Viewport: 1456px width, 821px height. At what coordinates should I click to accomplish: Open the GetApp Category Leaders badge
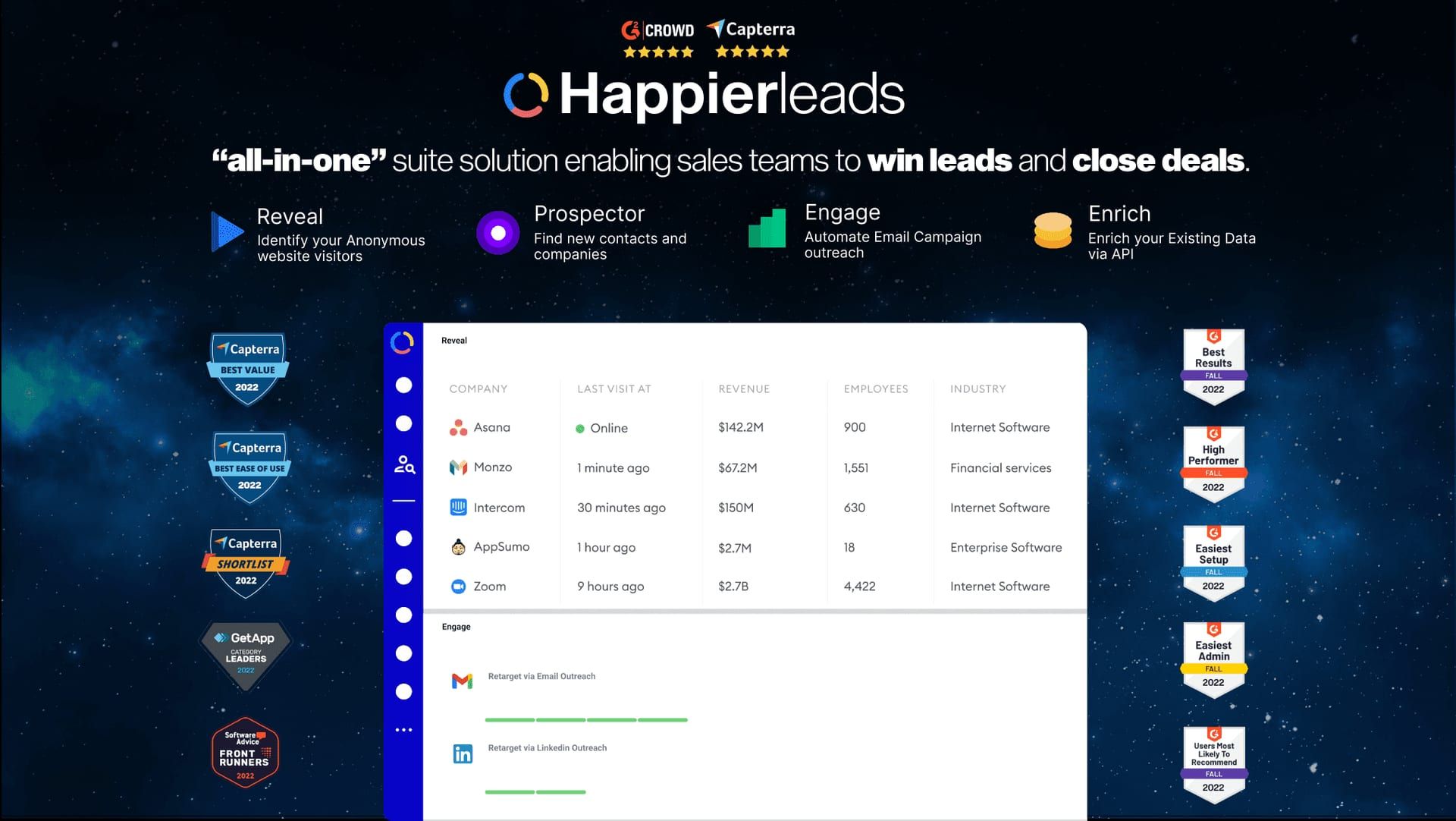(x=246, y=656)
